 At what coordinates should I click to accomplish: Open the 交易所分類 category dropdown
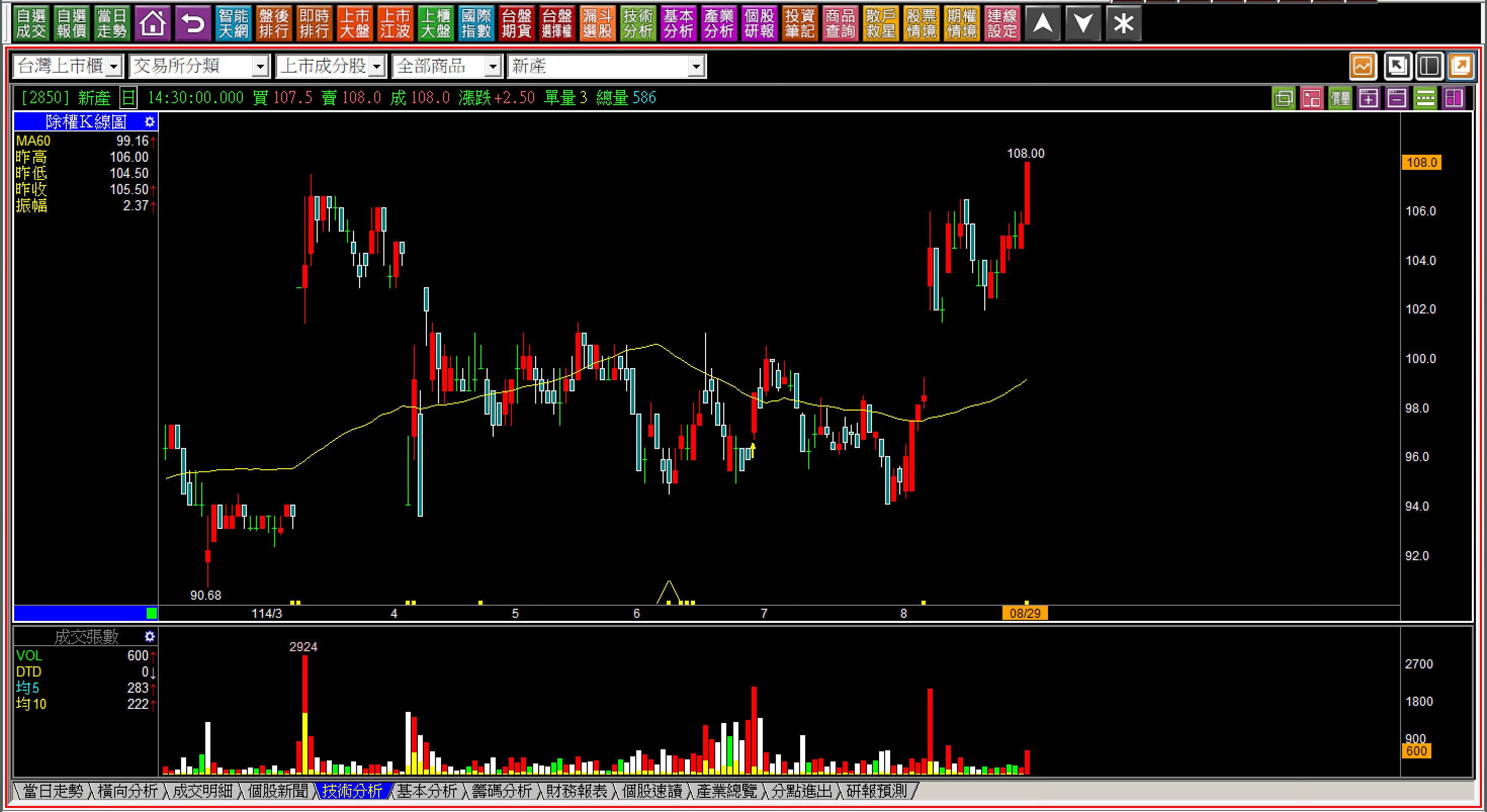pos(260,67)
